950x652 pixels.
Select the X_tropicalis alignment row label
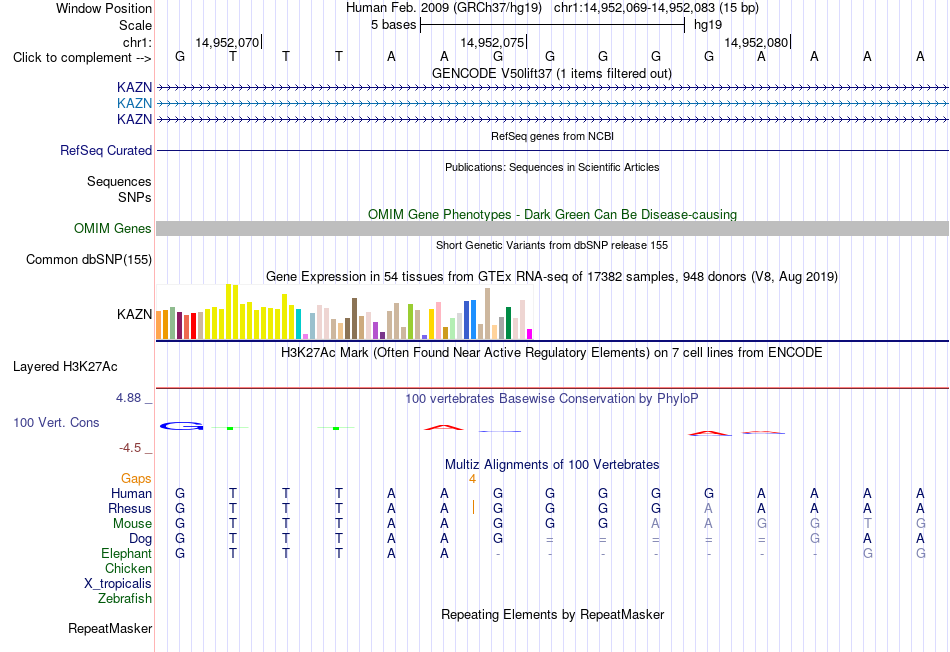coord(118,584)
